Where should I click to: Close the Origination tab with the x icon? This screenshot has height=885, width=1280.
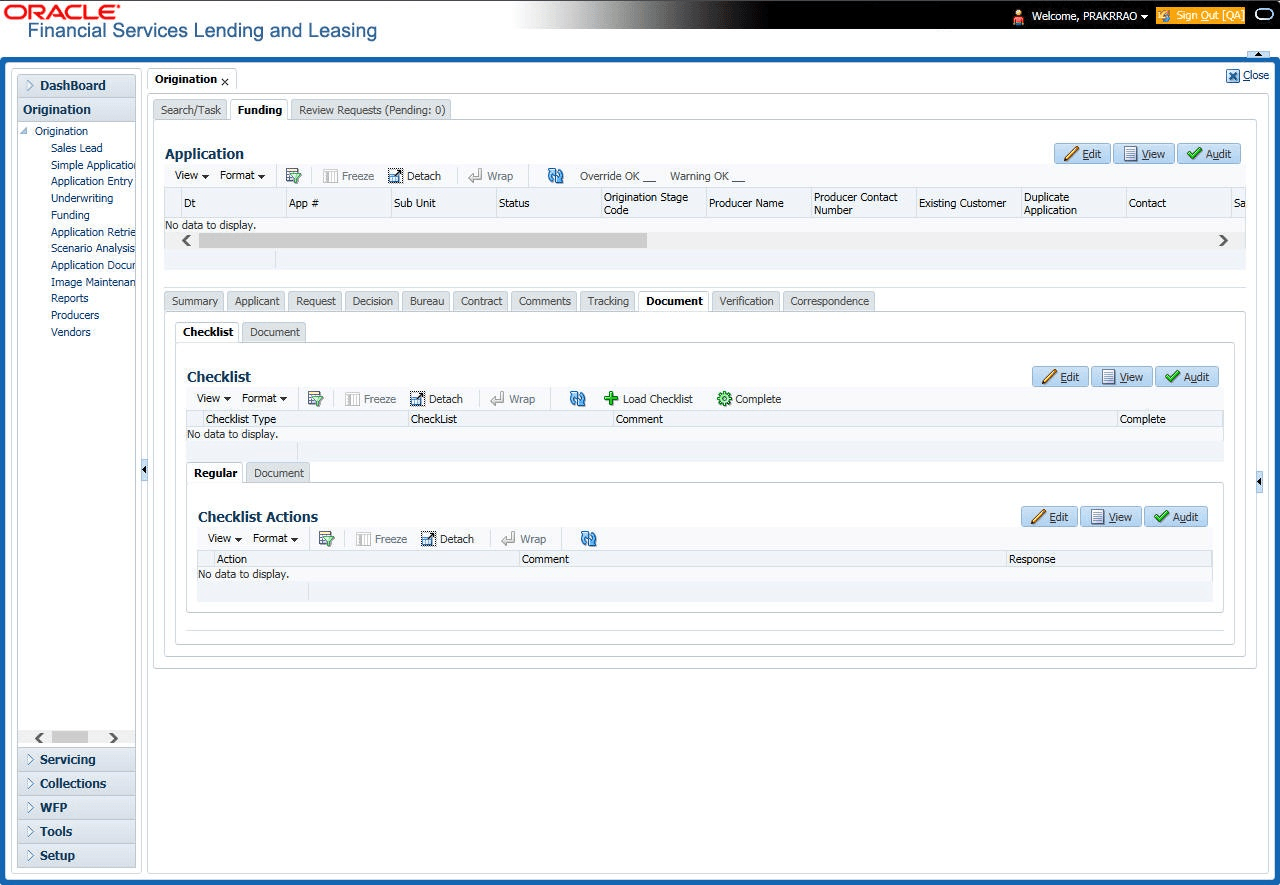[x=225, y=81]
